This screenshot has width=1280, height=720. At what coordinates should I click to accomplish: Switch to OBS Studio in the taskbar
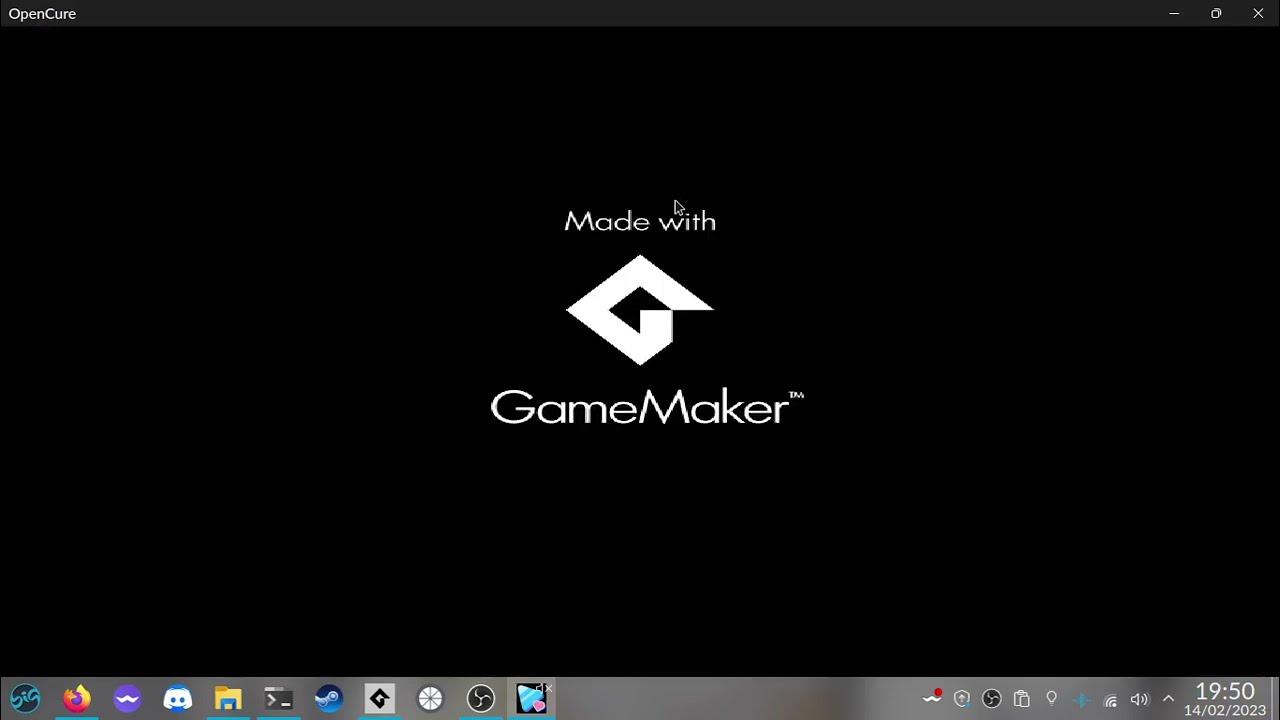pyautogui.click(x=481, y=698)
